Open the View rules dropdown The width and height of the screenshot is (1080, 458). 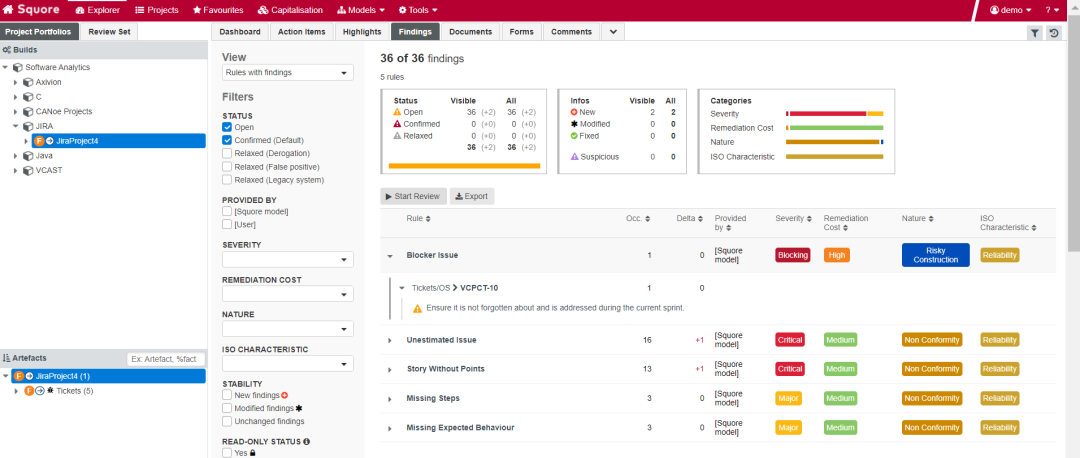pos(288,73)
